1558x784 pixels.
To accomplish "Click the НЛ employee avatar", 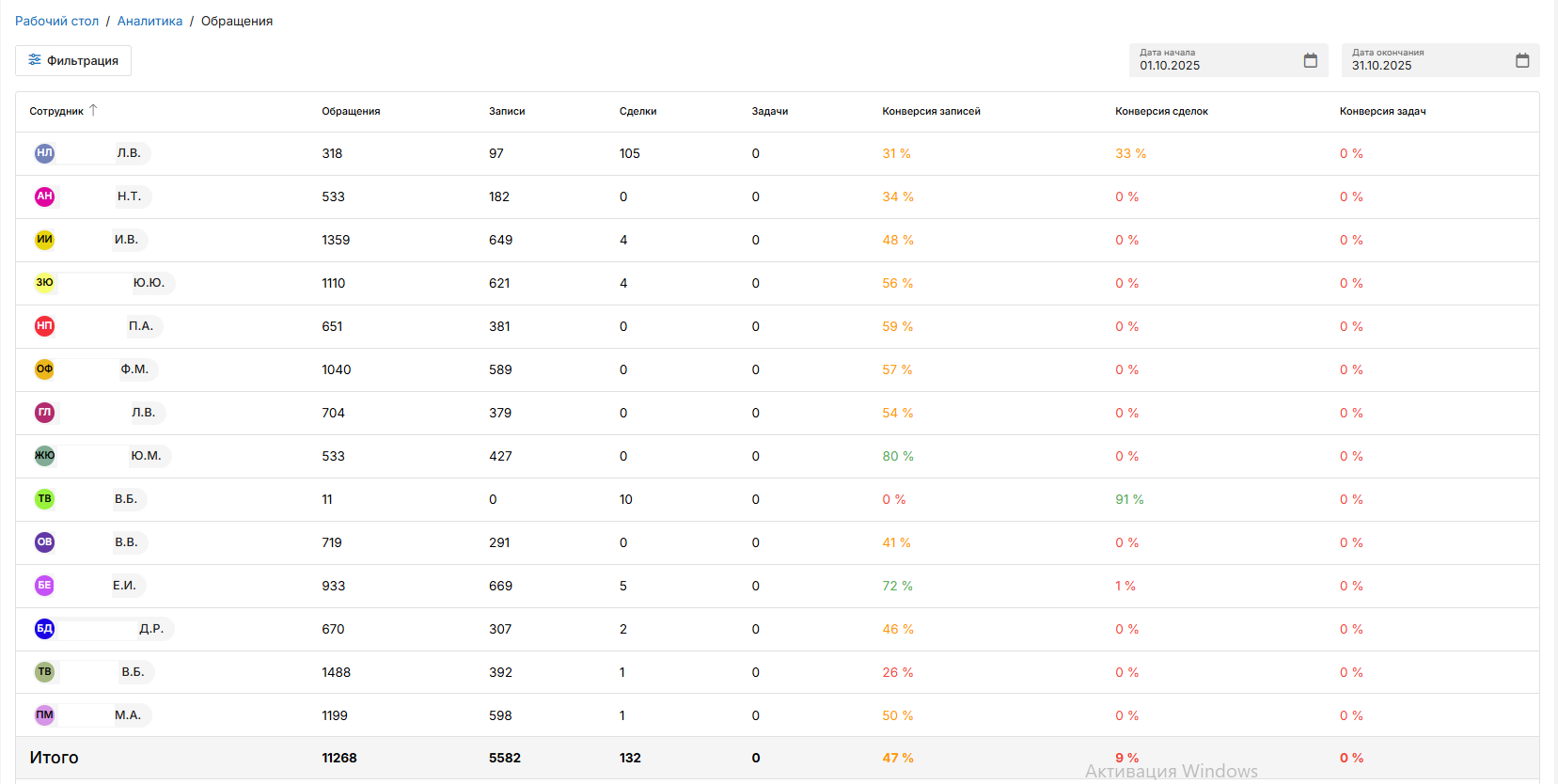I will [44, 153].
